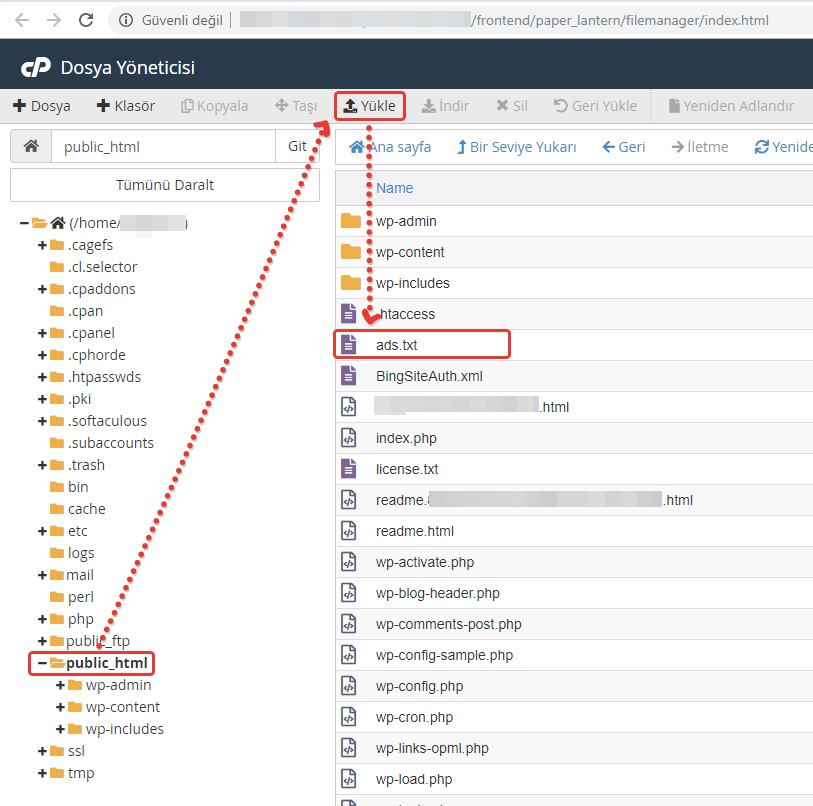This screenshot has width=813, height=806.
Task: Select the index.php file icon
Action: point(349,438)
